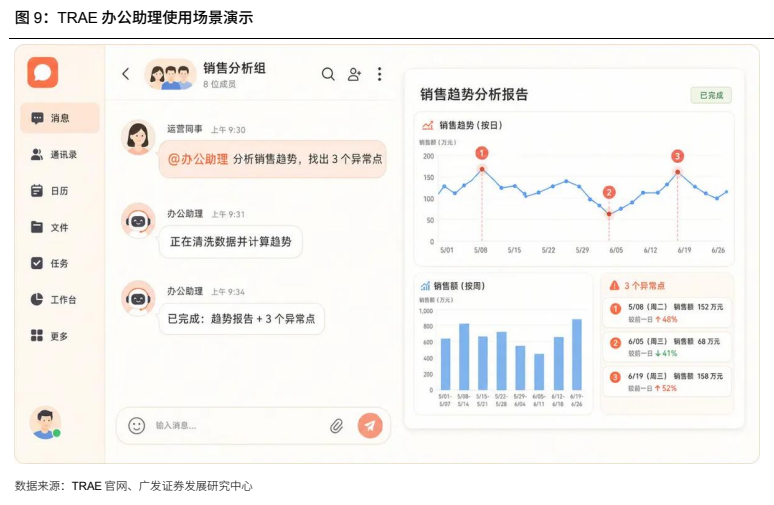The height and width of the screenshot is (505, 774).
Task: Click the 已完成 status badge
Action: 711,95
